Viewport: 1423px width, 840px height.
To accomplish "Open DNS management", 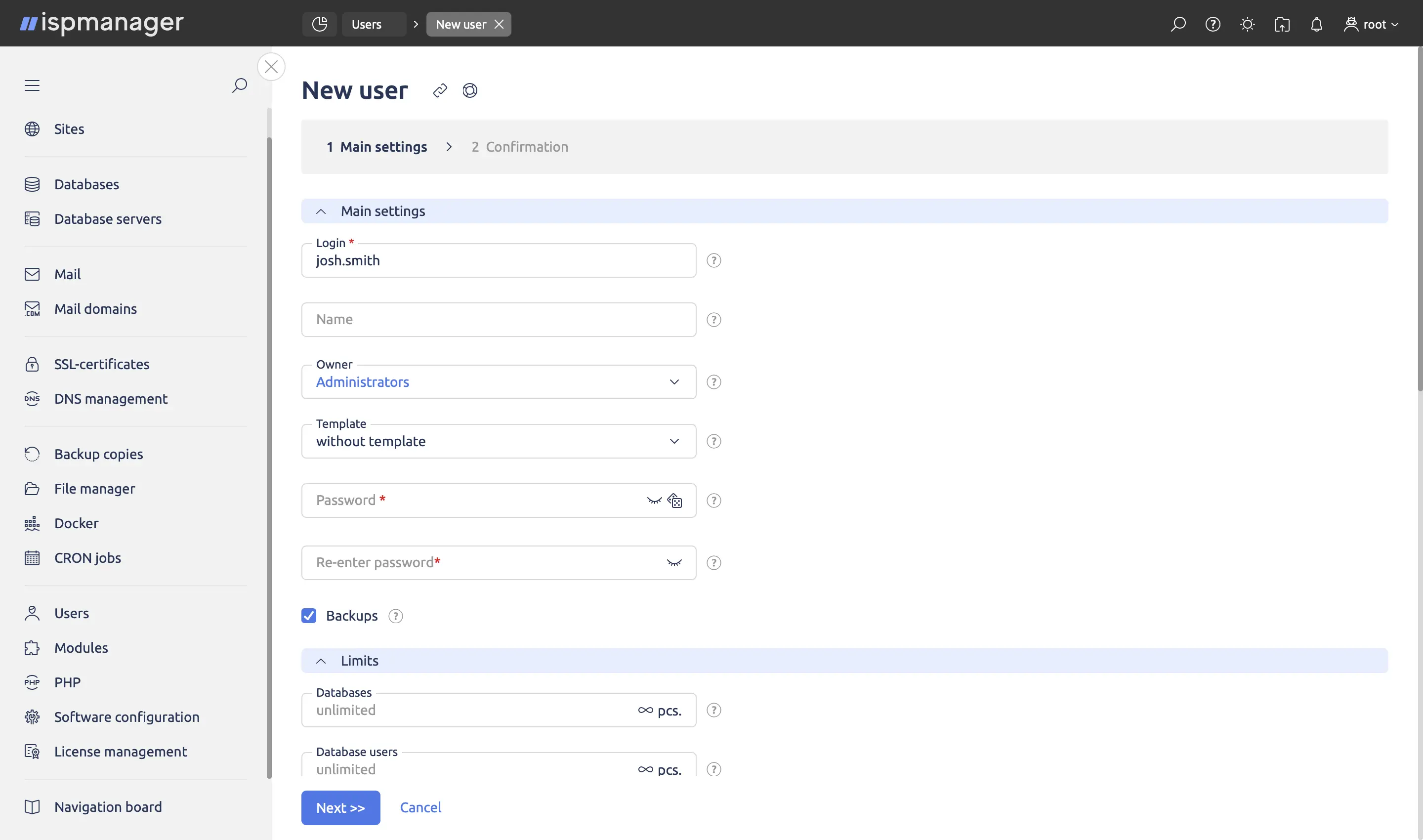I will coord(110,398).
